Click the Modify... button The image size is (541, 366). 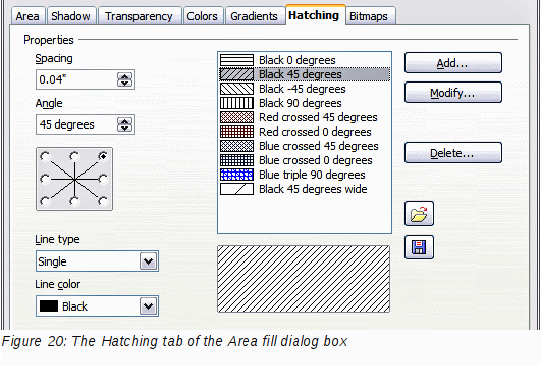click(453, 92)
